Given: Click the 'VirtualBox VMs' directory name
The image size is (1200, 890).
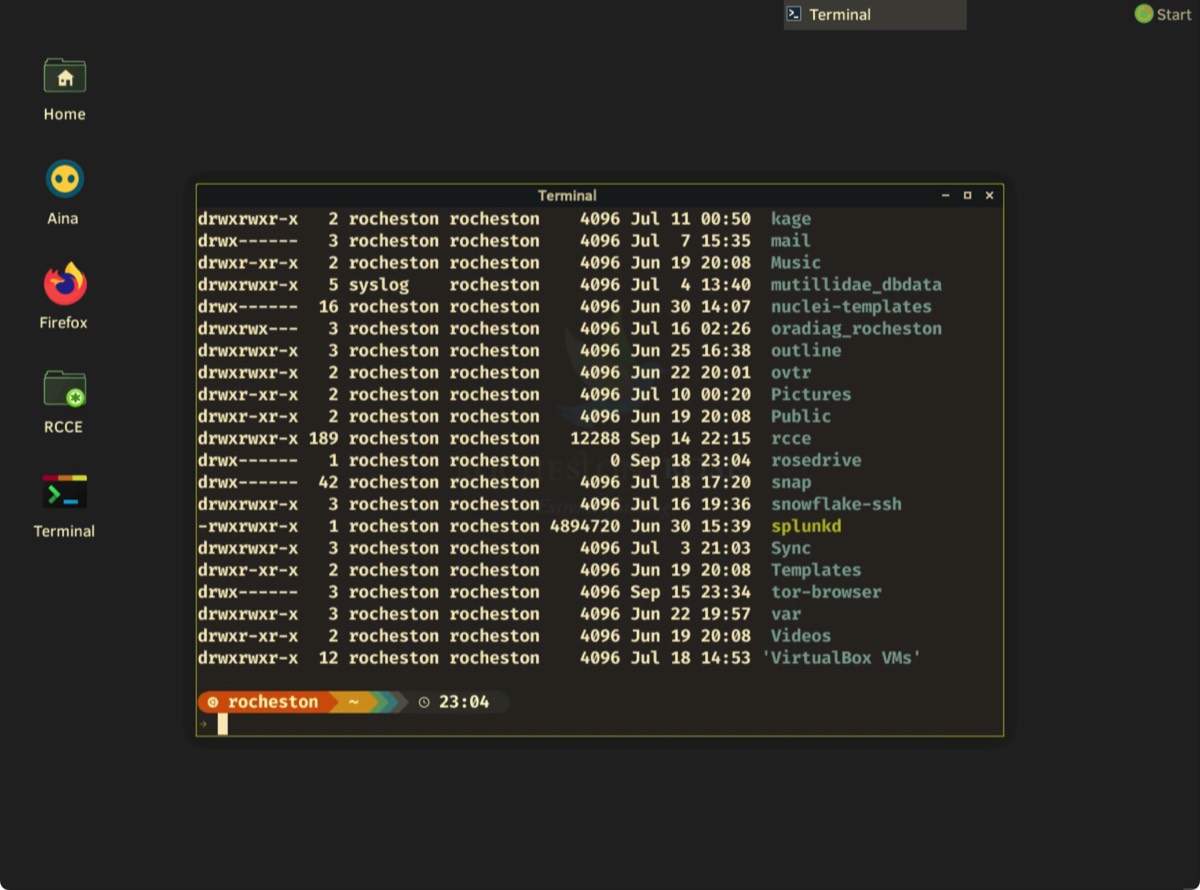Looking at the screenshot, I should coord(841,658).
